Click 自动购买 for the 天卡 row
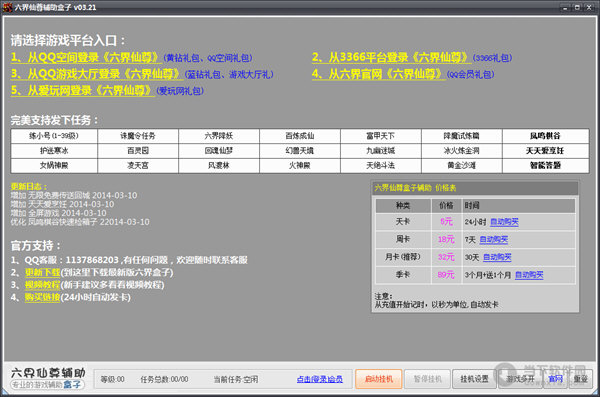The width and height of the screenshot is (600, 397). 504,222
